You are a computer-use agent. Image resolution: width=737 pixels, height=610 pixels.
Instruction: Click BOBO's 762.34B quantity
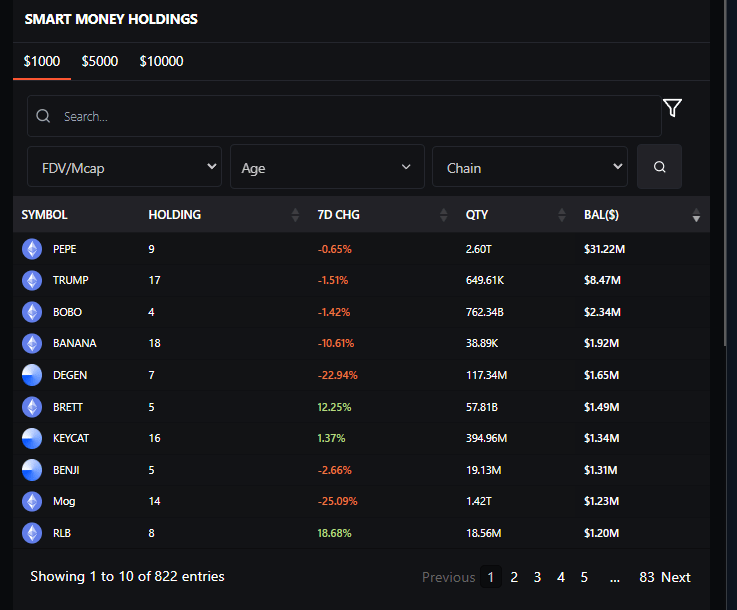pos(485,312)
